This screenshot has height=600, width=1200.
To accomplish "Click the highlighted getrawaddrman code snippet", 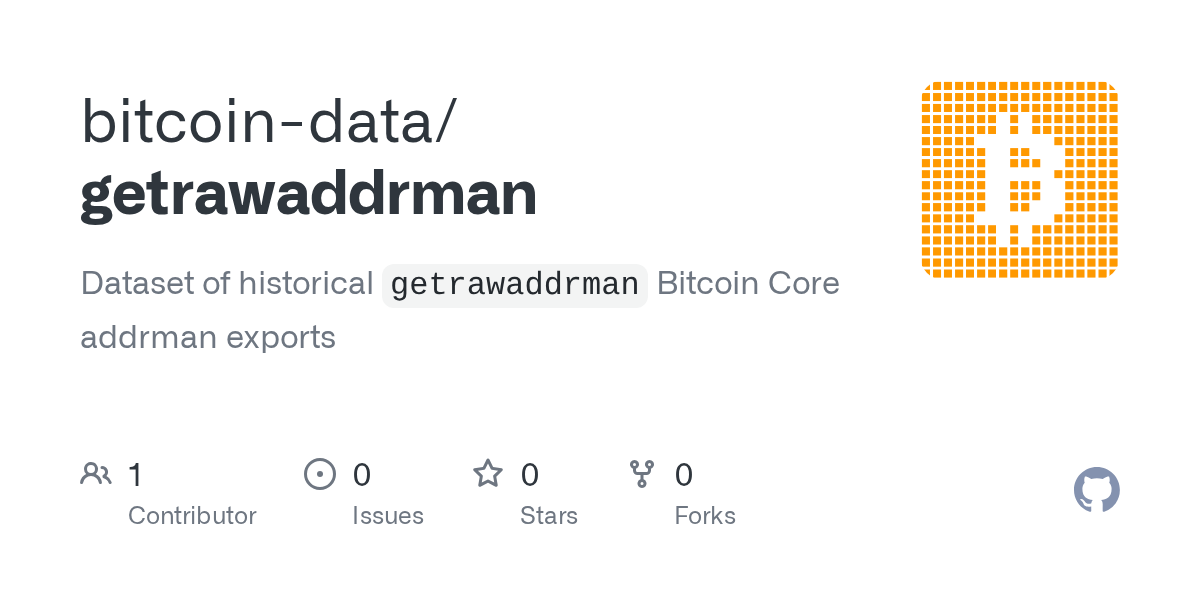I will pos(514,285).
